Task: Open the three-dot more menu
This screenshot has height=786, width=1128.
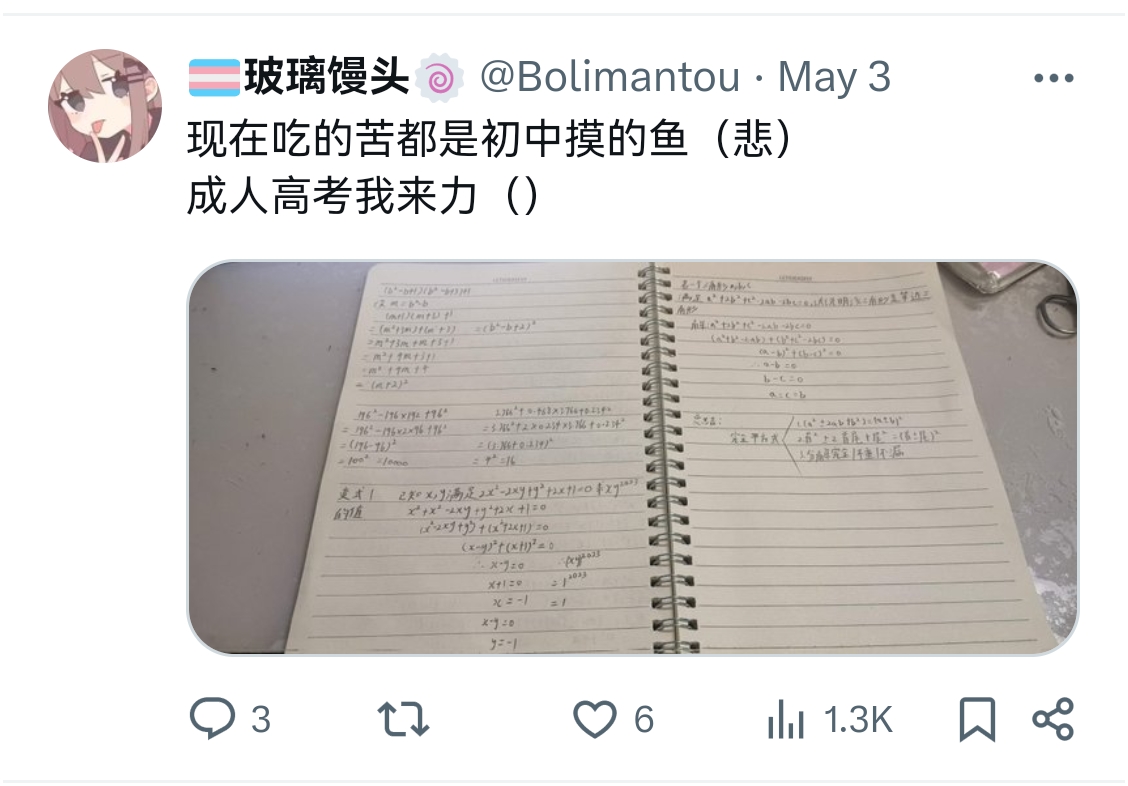Action: click(1054, 78)
